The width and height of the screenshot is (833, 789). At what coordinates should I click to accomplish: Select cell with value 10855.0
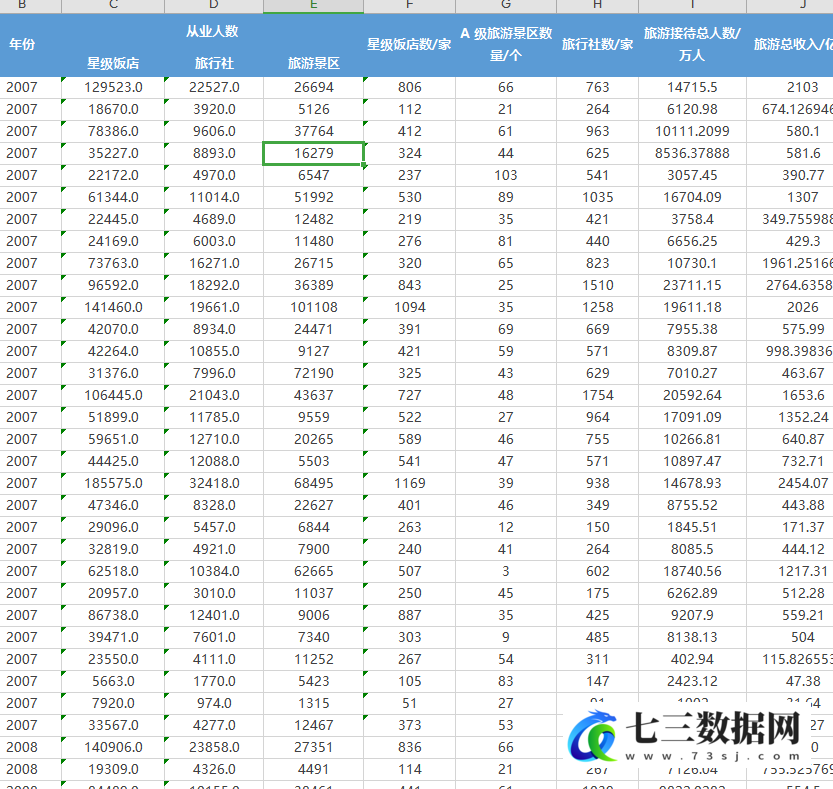coord(214,351)
